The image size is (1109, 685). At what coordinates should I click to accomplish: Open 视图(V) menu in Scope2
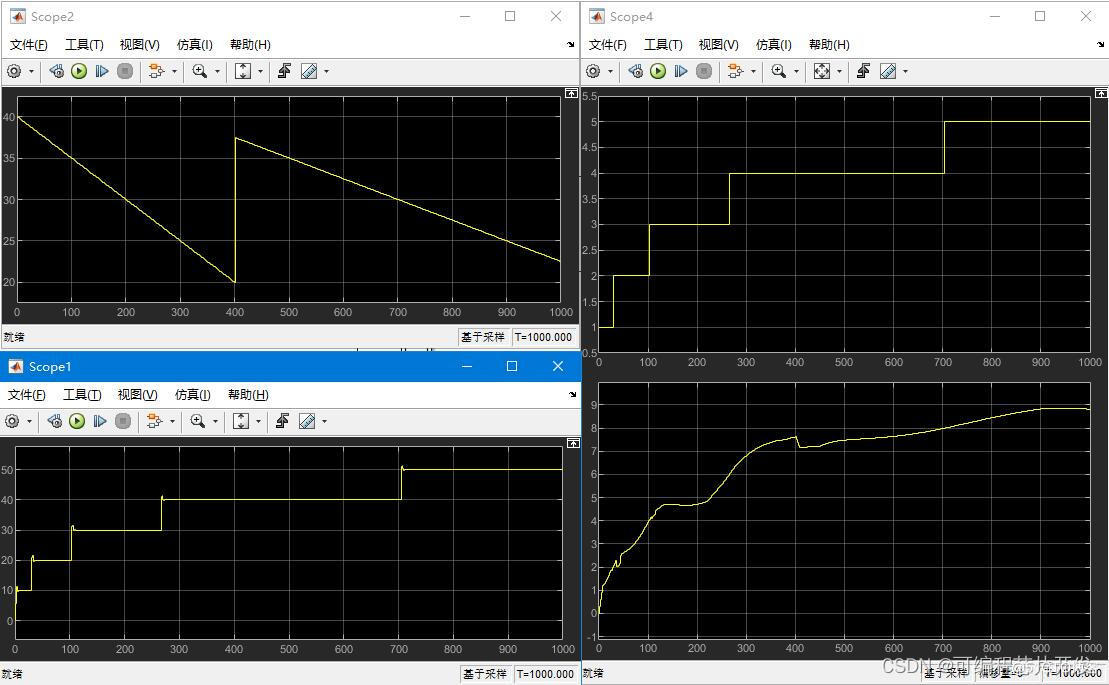(x=139, y=45)
